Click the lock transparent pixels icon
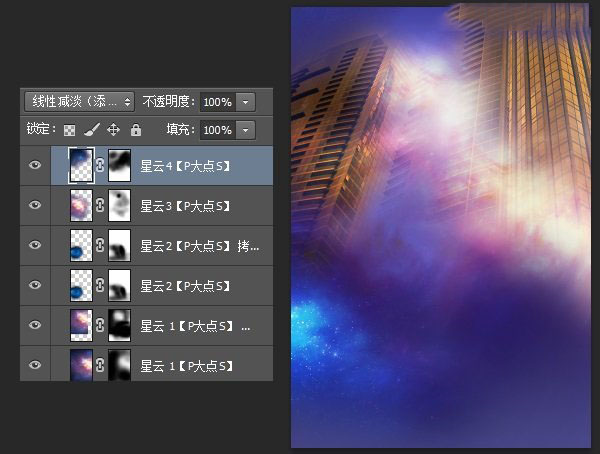The width and height of the screenshot is (600, 454). (x=69, y=130)
